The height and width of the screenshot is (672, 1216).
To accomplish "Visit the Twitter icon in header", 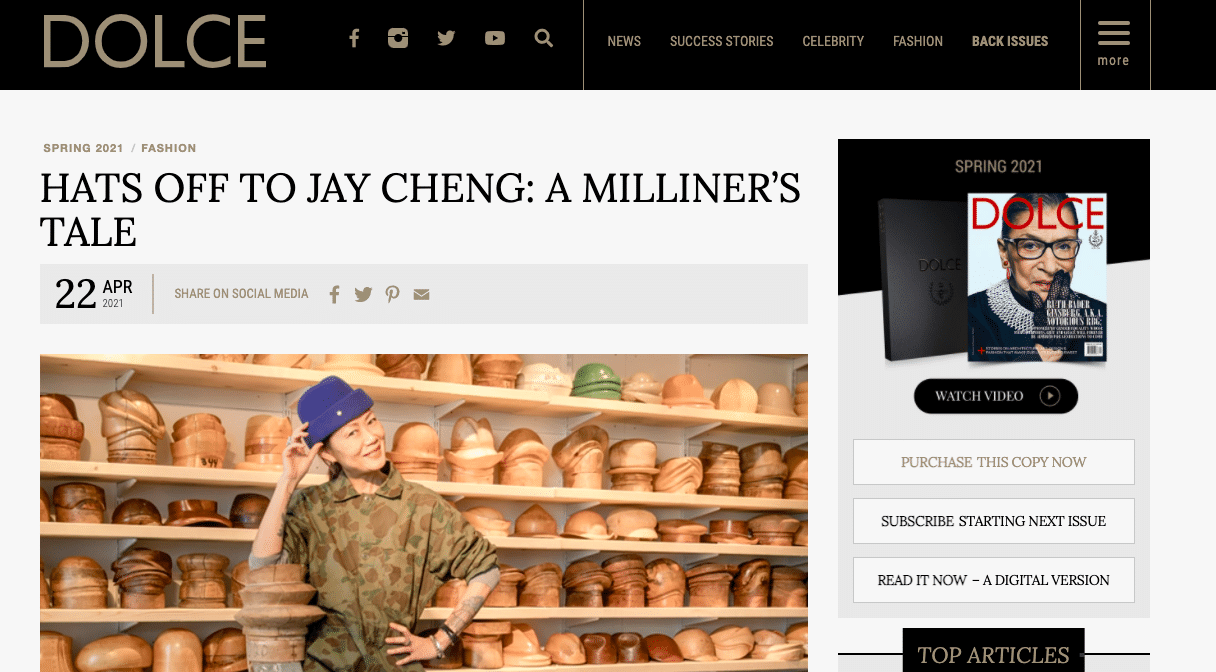I will pyautogui.click(x=446, y=38).
